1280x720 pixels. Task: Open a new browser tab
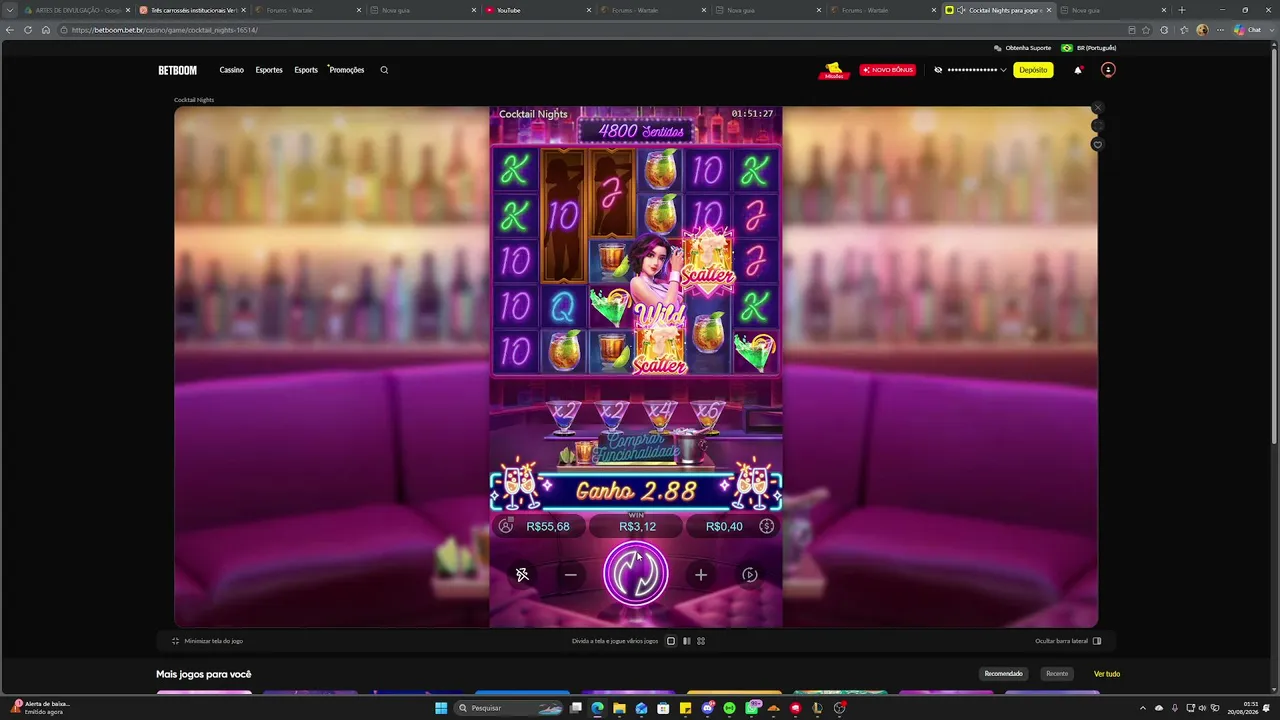[x=1181, y=10]
